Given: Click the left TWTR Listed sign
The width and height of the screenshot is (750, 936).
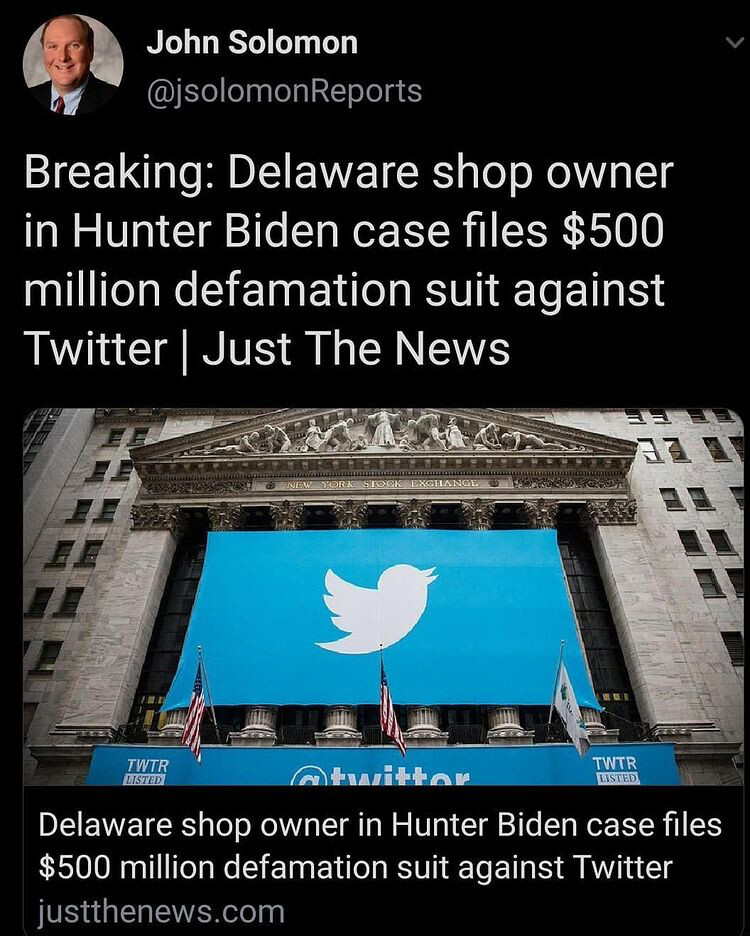Looking at the screenshot, I should 146,771.
